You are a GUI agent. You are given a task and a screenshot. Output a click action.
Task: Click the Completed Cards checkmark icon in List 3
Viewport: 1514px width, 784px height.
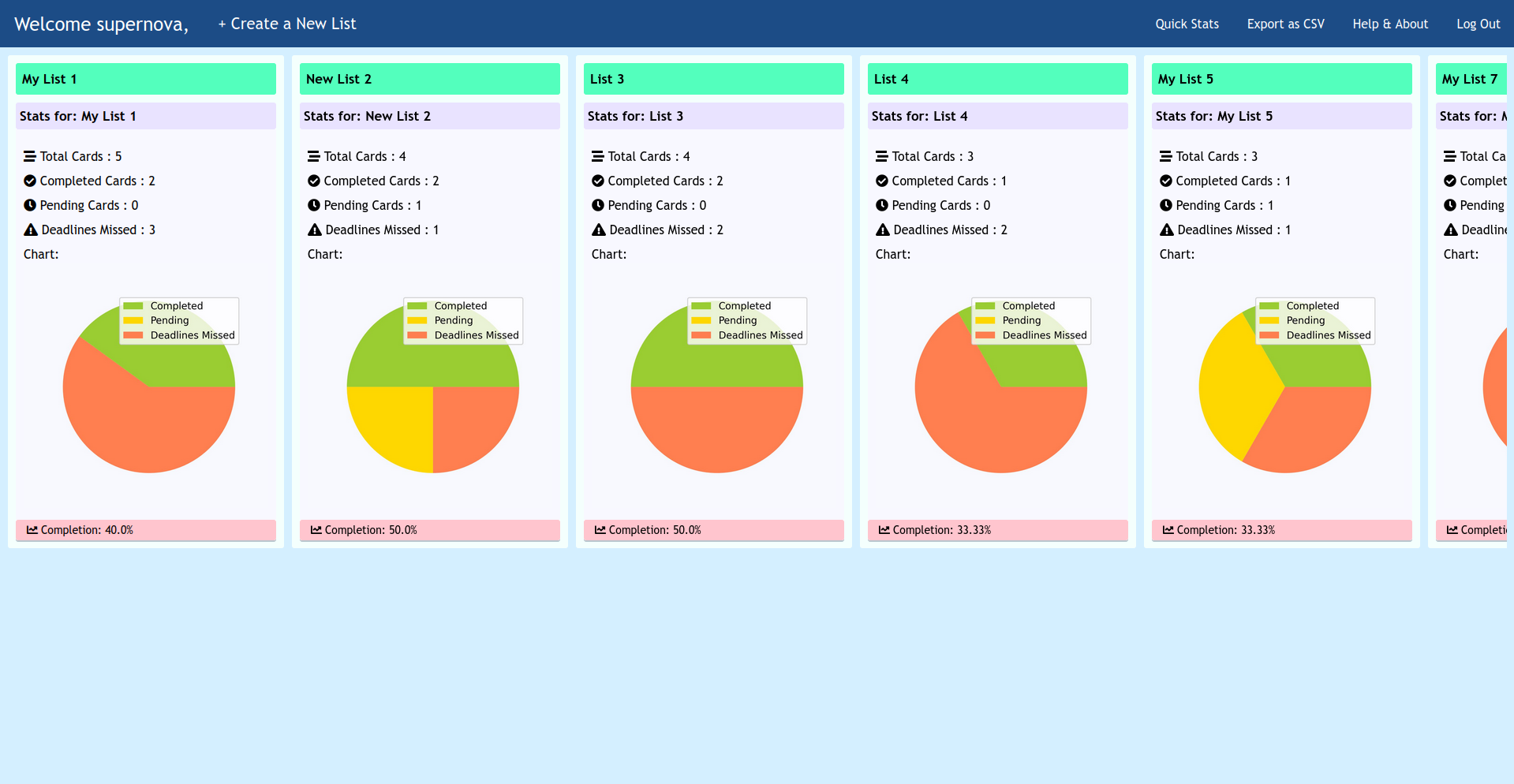pyautogui.click(x=598, y=181)
